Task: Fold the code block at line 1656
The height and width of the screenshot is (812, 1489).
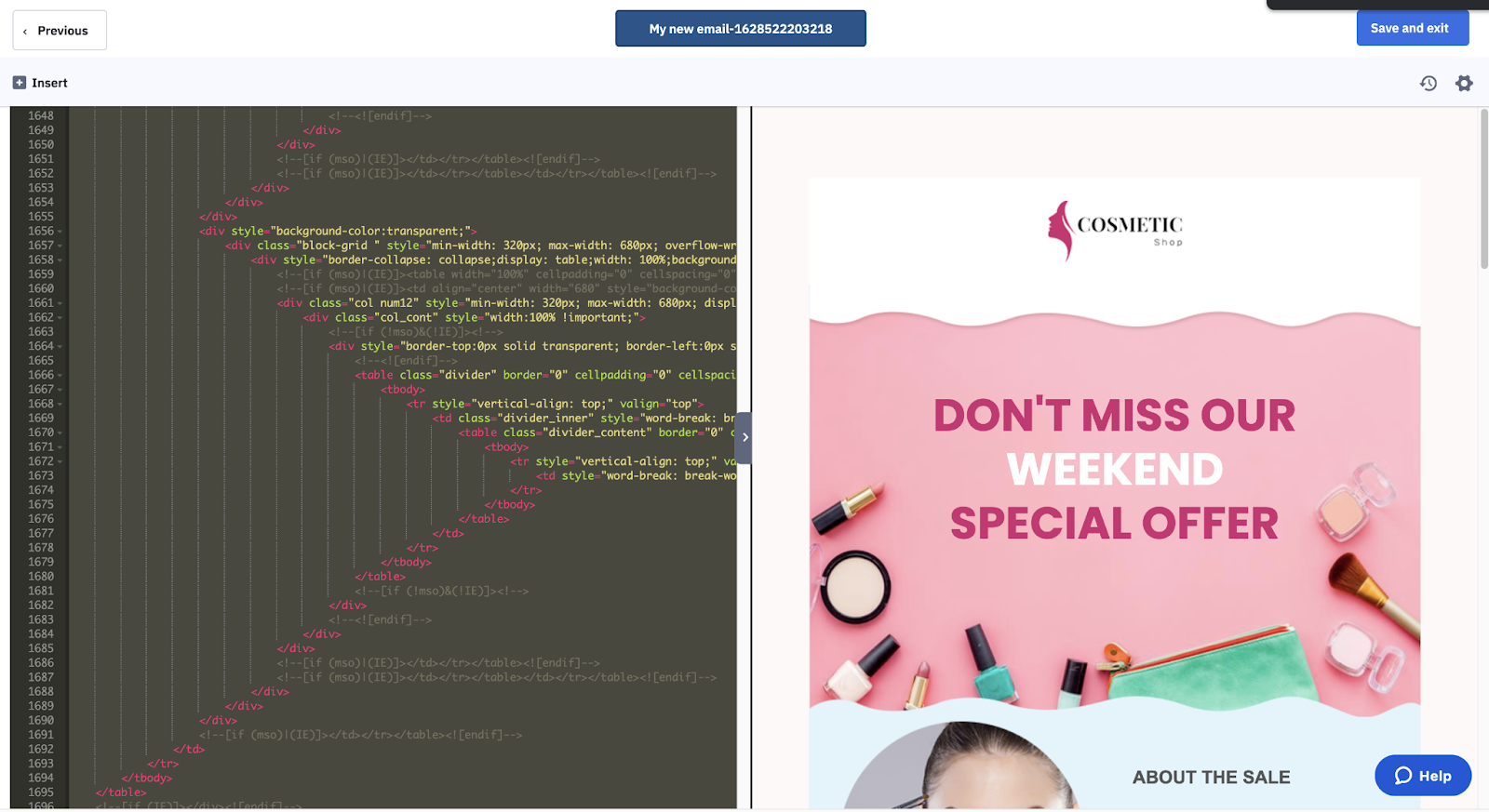Action: click(x=60, y=232)
